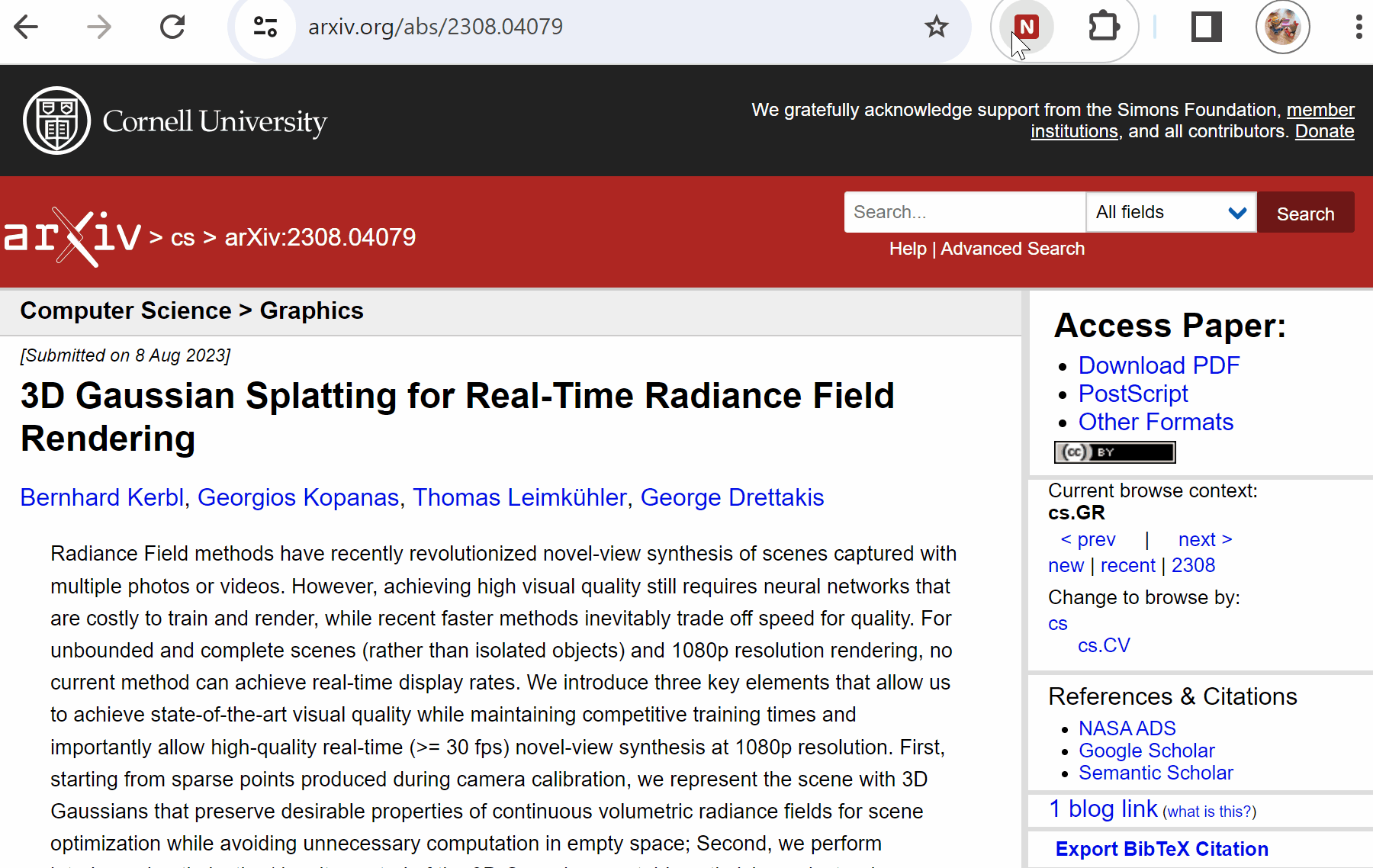
Task: Click arXiv:2308.04079 breadcrumb
Action: point(320,237)
